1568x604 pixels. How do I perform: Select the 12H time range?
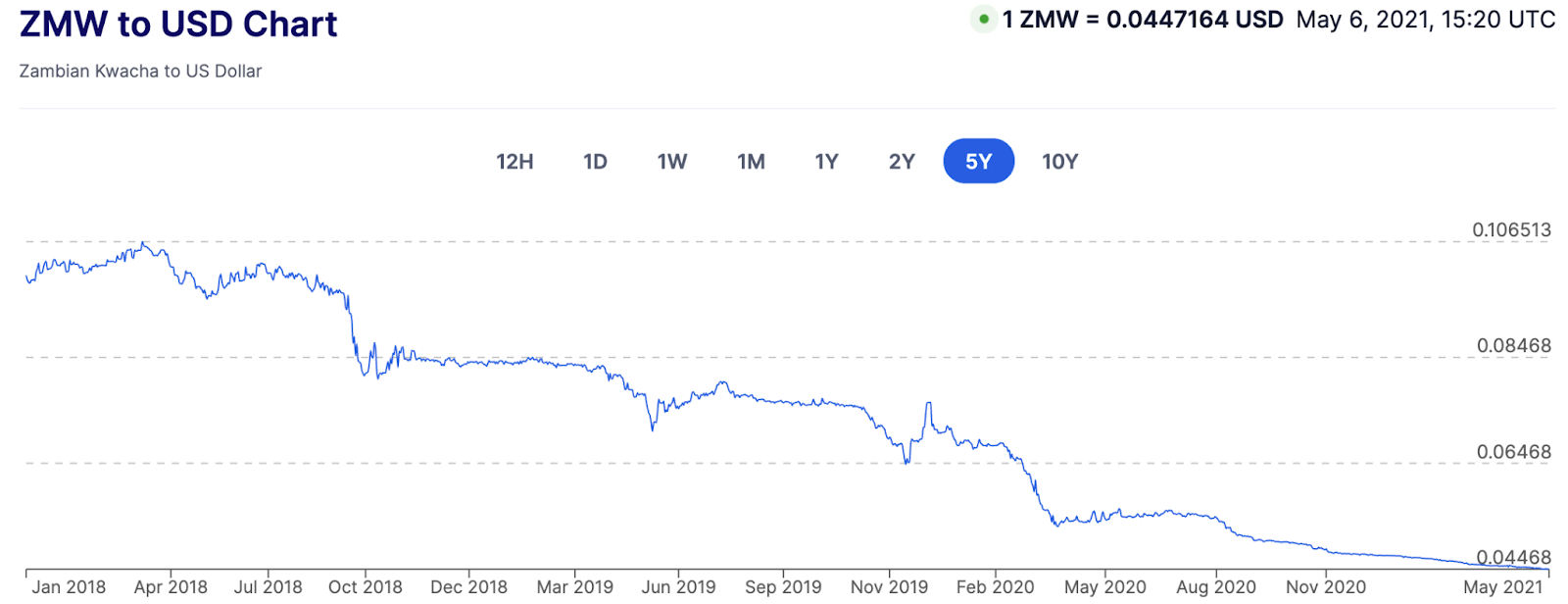click(x=514, y=162)
